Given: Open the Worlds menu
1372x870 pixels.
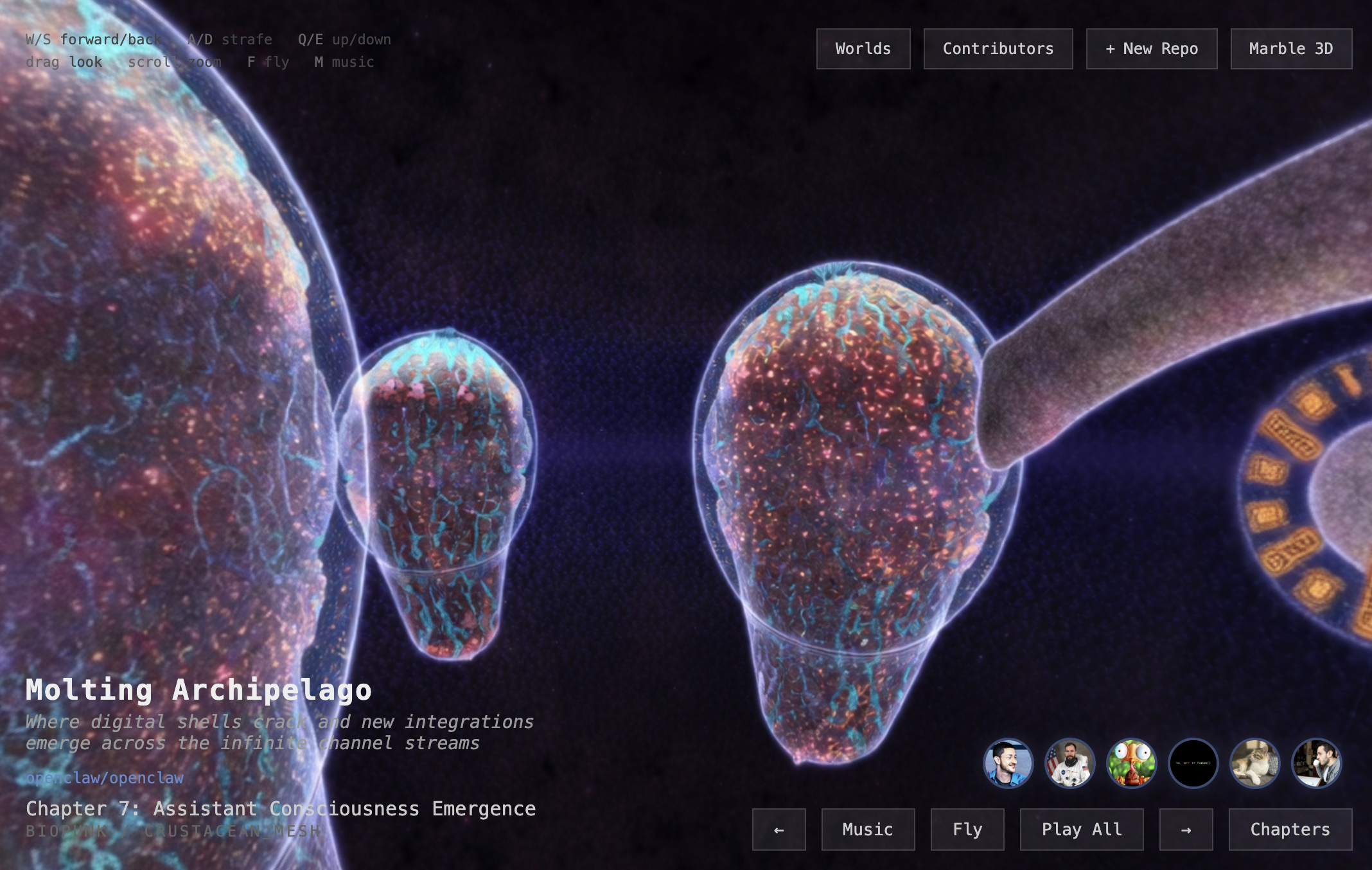Looking at the screenshot, I should click(863, 49).
